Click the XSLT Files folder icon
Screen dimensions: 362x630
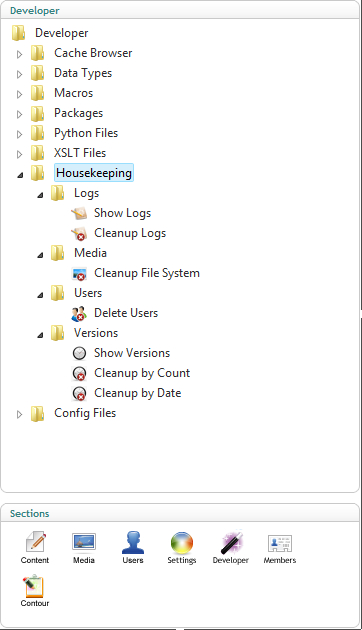pos(37,153)
